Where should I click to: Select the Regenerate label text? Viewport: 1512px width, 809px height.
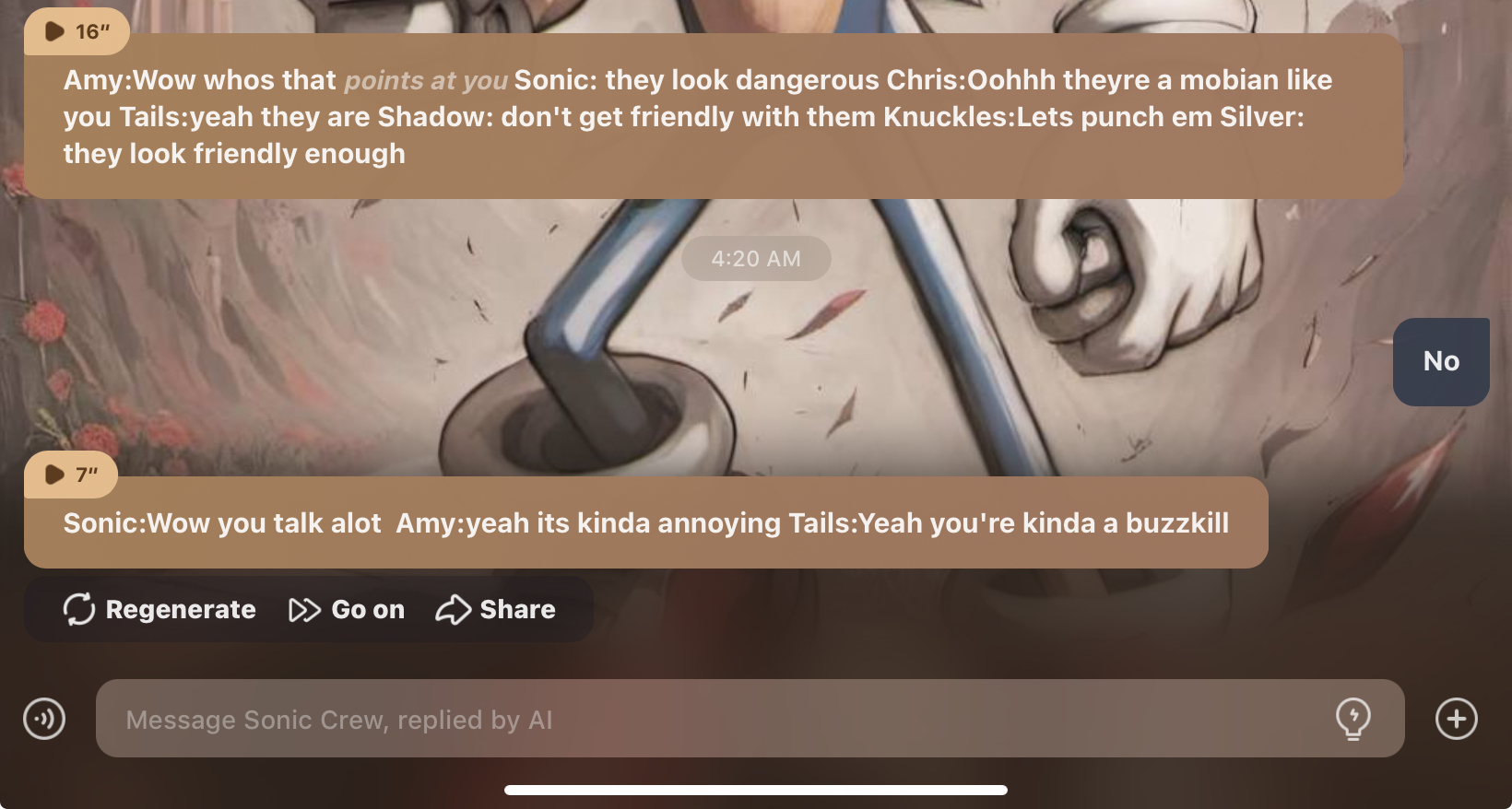pyautogui.click(x=181, y=610)
